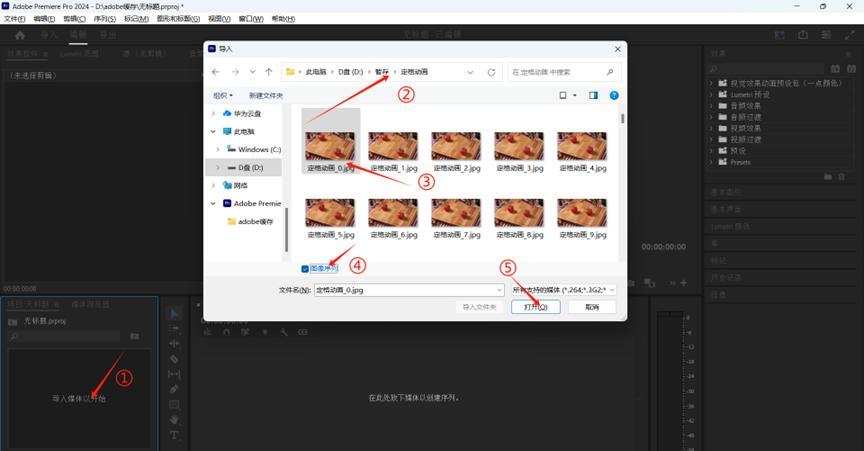Click the new bin folder icon in Effects panel
The width and height of the screenshot is (864, 451).
[x=828, y=177]
